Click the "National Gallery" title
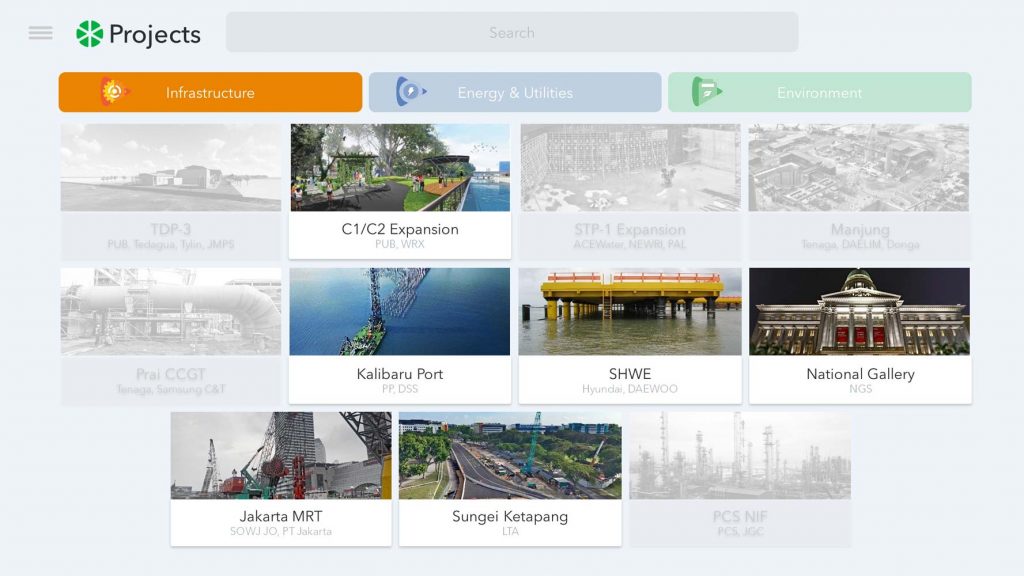The image size is (1024, 576). pos(860,374)
